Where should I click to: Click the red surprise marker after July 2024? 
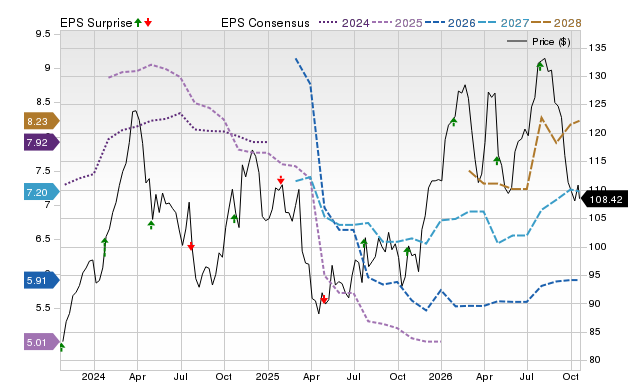pyautogui.click(x=191, y=246)
